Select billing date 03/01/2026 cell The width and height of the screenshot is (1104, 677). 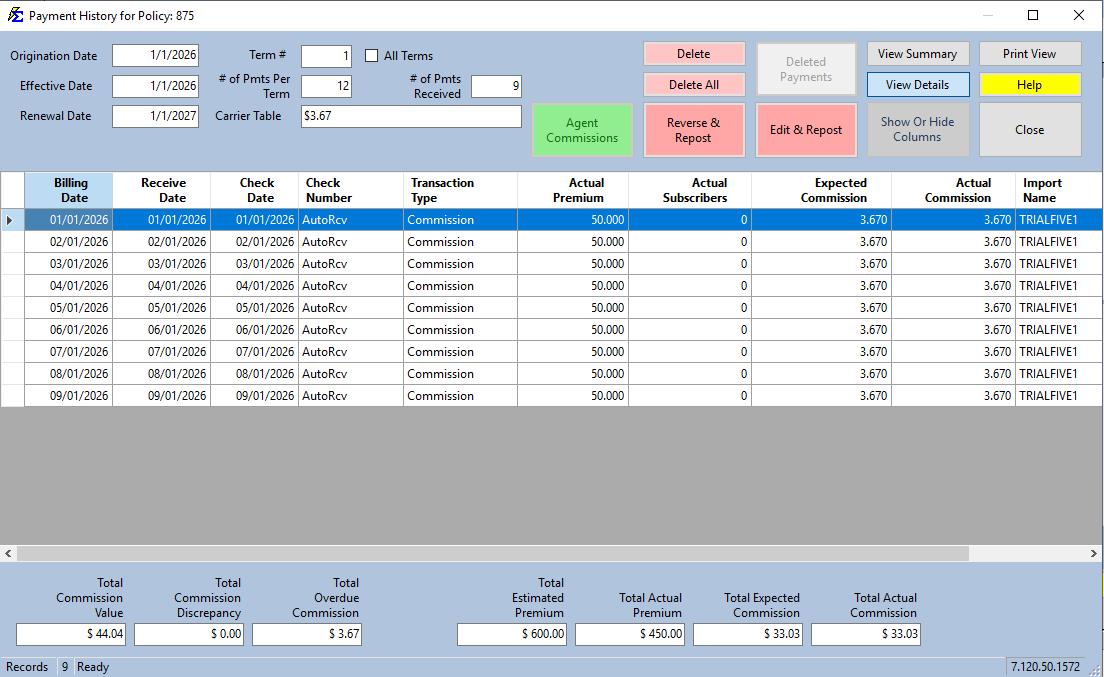(69, 264)
